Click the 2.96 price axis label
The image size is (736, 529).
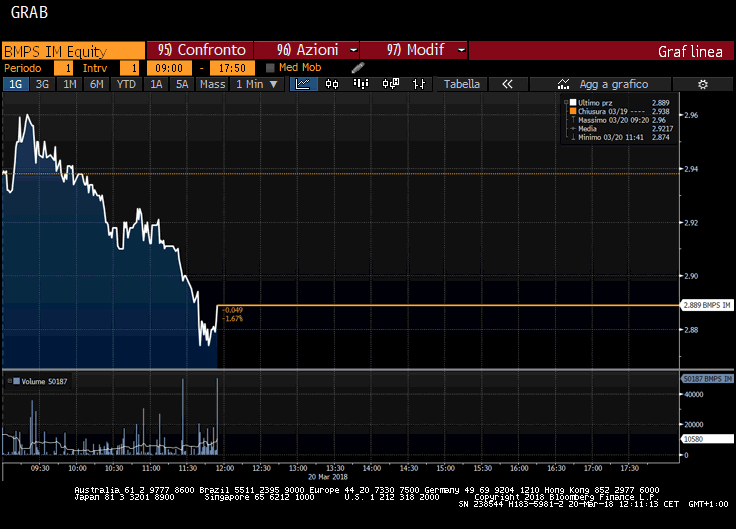pos(691,115)
